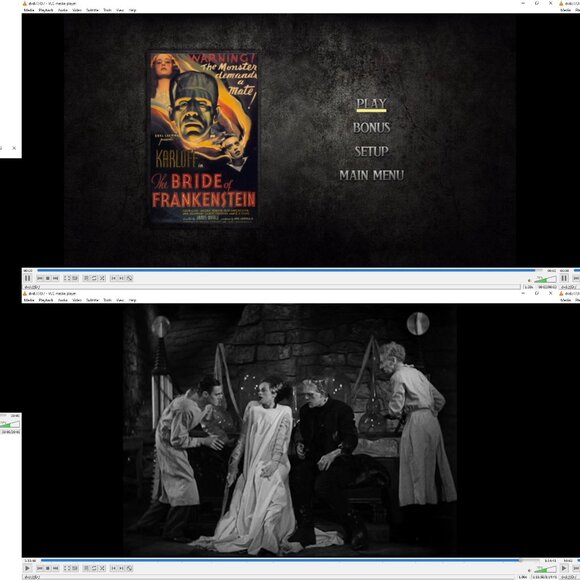Screen dimensions: 580x580
Task: Go to previous DVD chapter in bottom window
Action: point(114,568)
